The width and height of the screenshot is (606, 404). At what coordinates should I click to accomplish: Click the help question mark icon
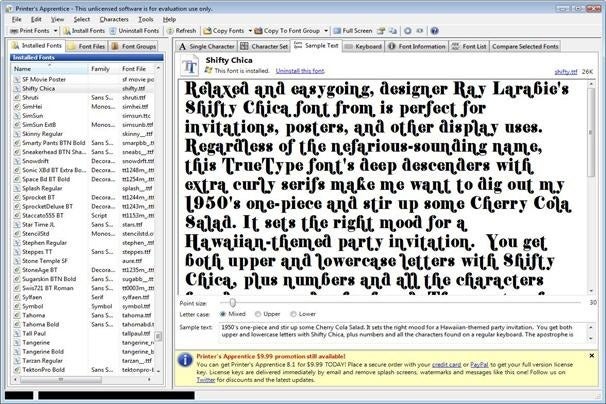[x=434, y=31]
